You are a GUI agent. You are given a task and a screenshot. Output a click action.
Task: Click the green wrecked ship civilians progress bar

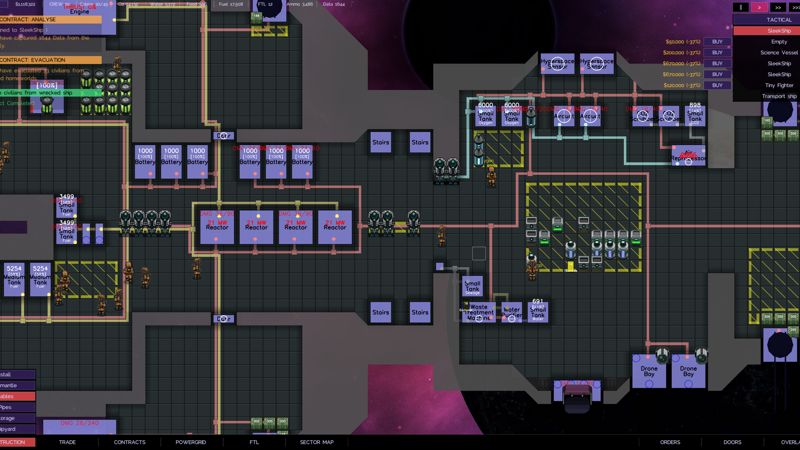tap(51, 93)
